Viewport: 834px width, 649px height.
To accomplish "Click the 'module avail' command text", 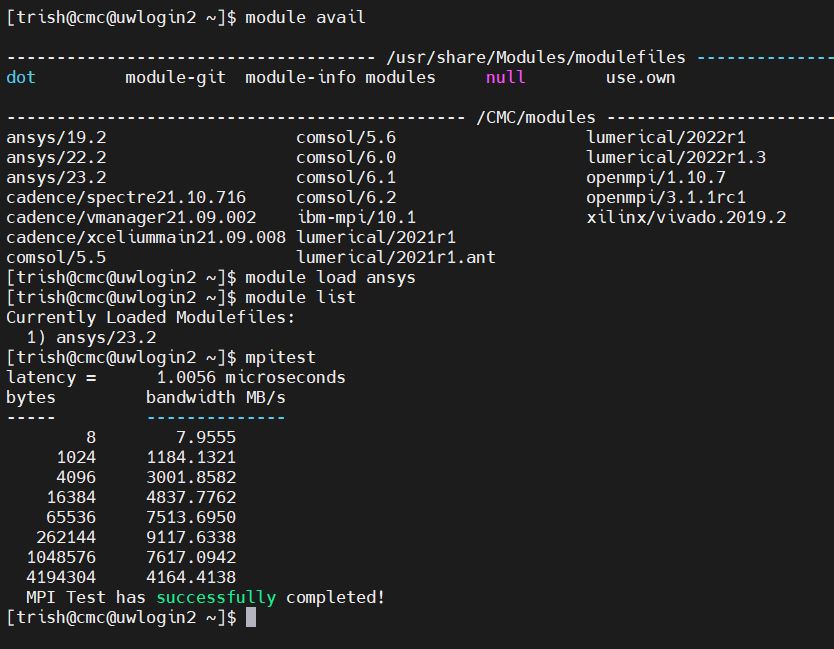I will click(305, 17).
